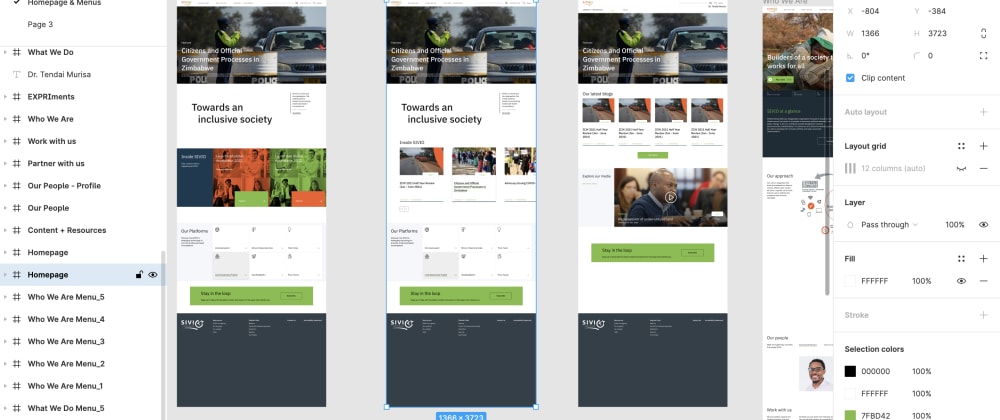Expand the Work with us layer arrow

pos(5,141)
